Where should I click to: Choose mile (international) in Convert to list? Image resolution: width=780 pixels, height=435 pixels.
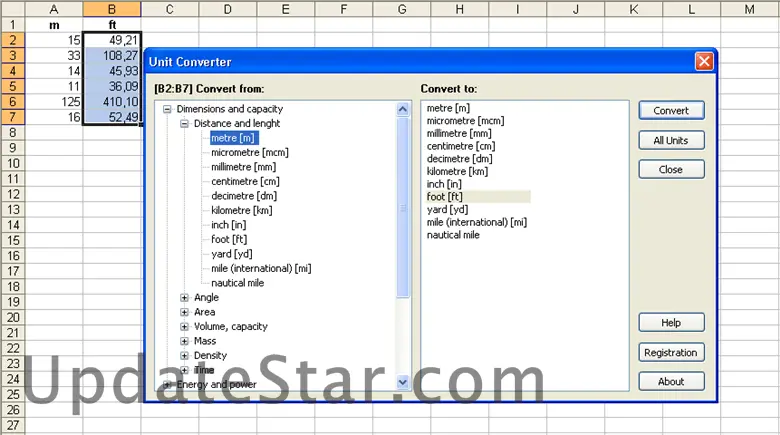tap(477, 222)
